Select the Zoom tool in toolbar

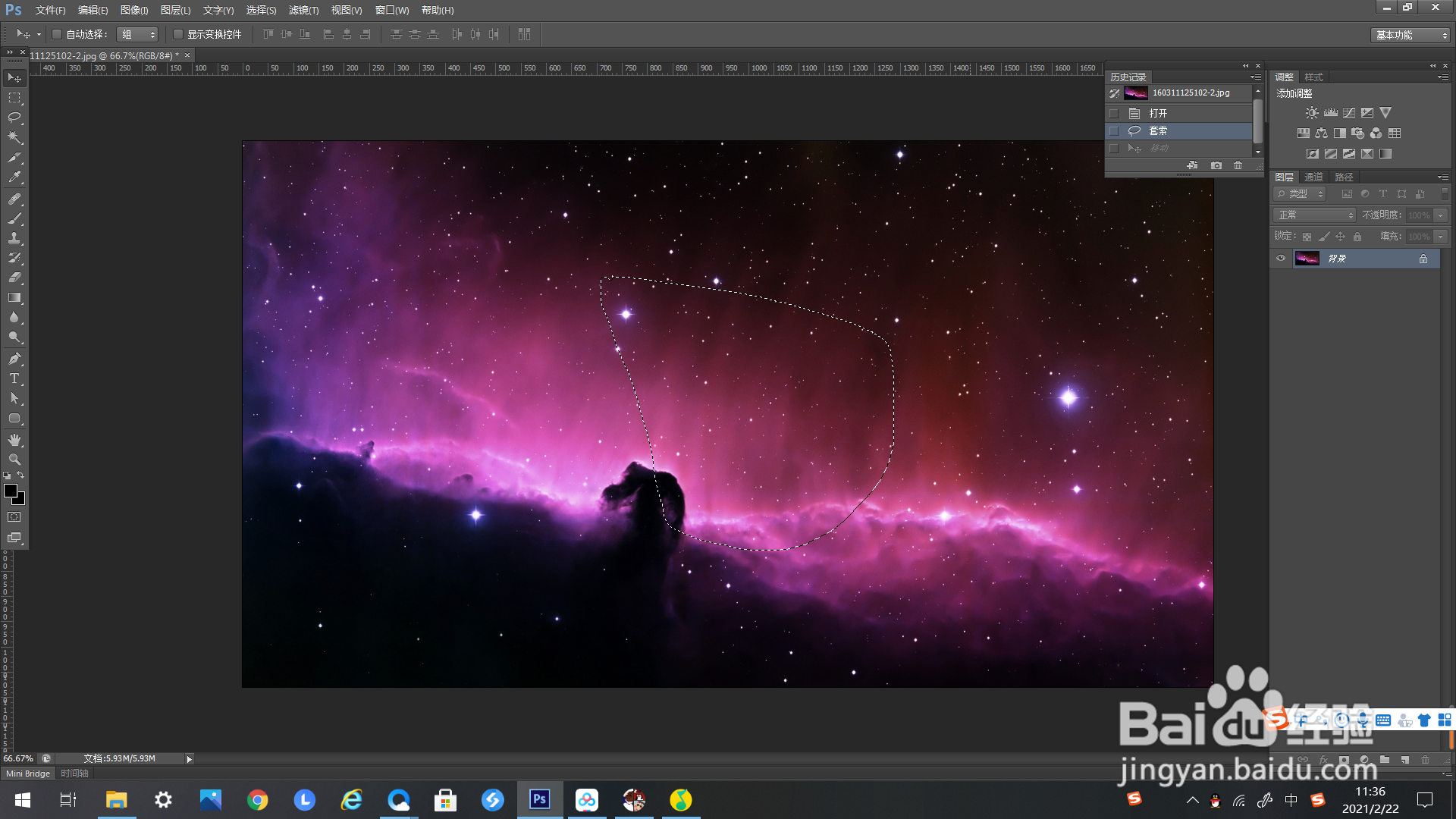[x=14, y=460]
